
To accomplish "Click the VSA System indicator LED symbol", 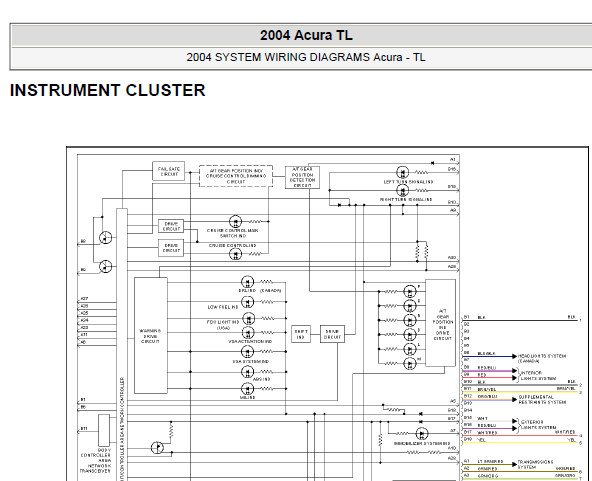I will click(247, 352).
